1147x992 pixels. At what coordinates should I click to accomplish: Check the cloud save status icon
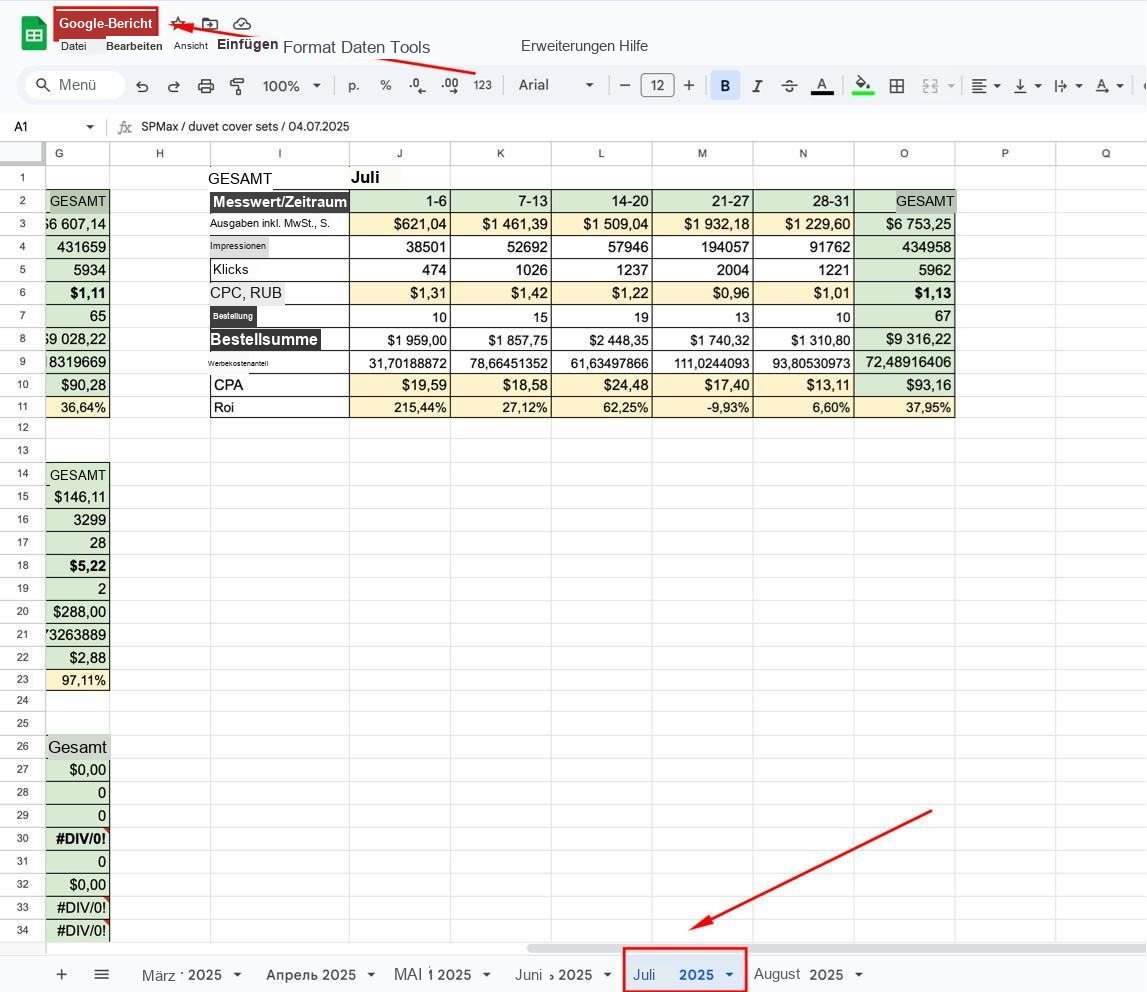click(241, 24)
